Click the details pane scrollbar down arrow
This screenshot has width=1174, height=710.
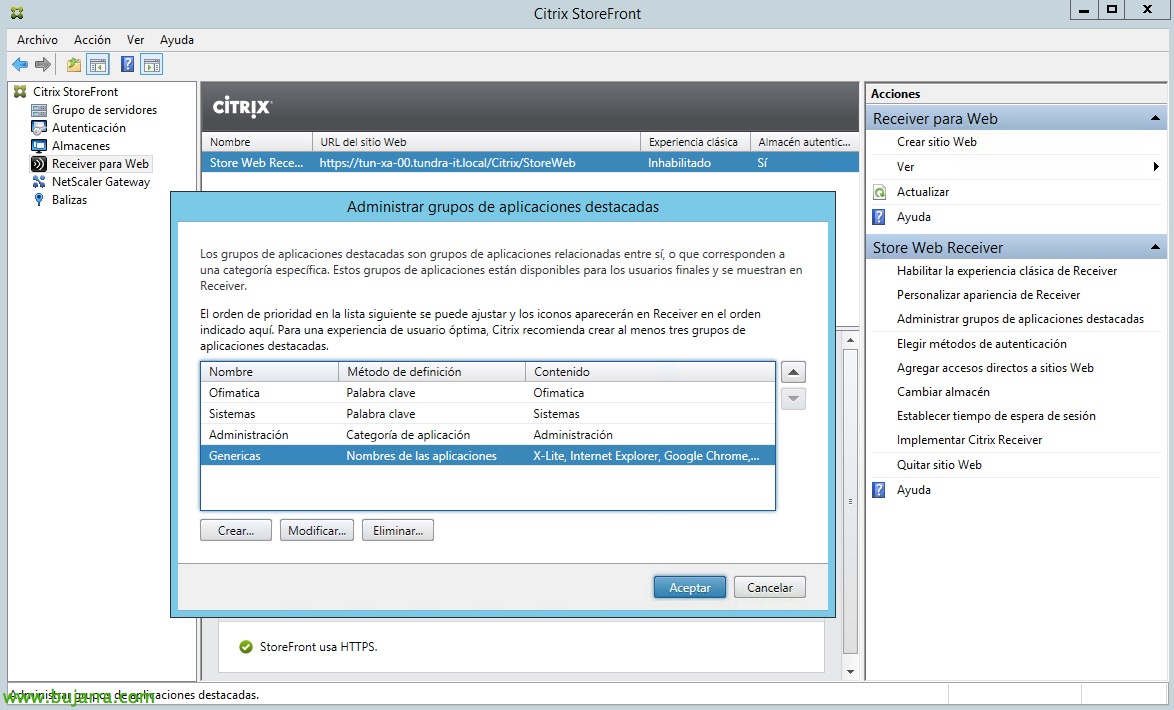pos(851,672)
